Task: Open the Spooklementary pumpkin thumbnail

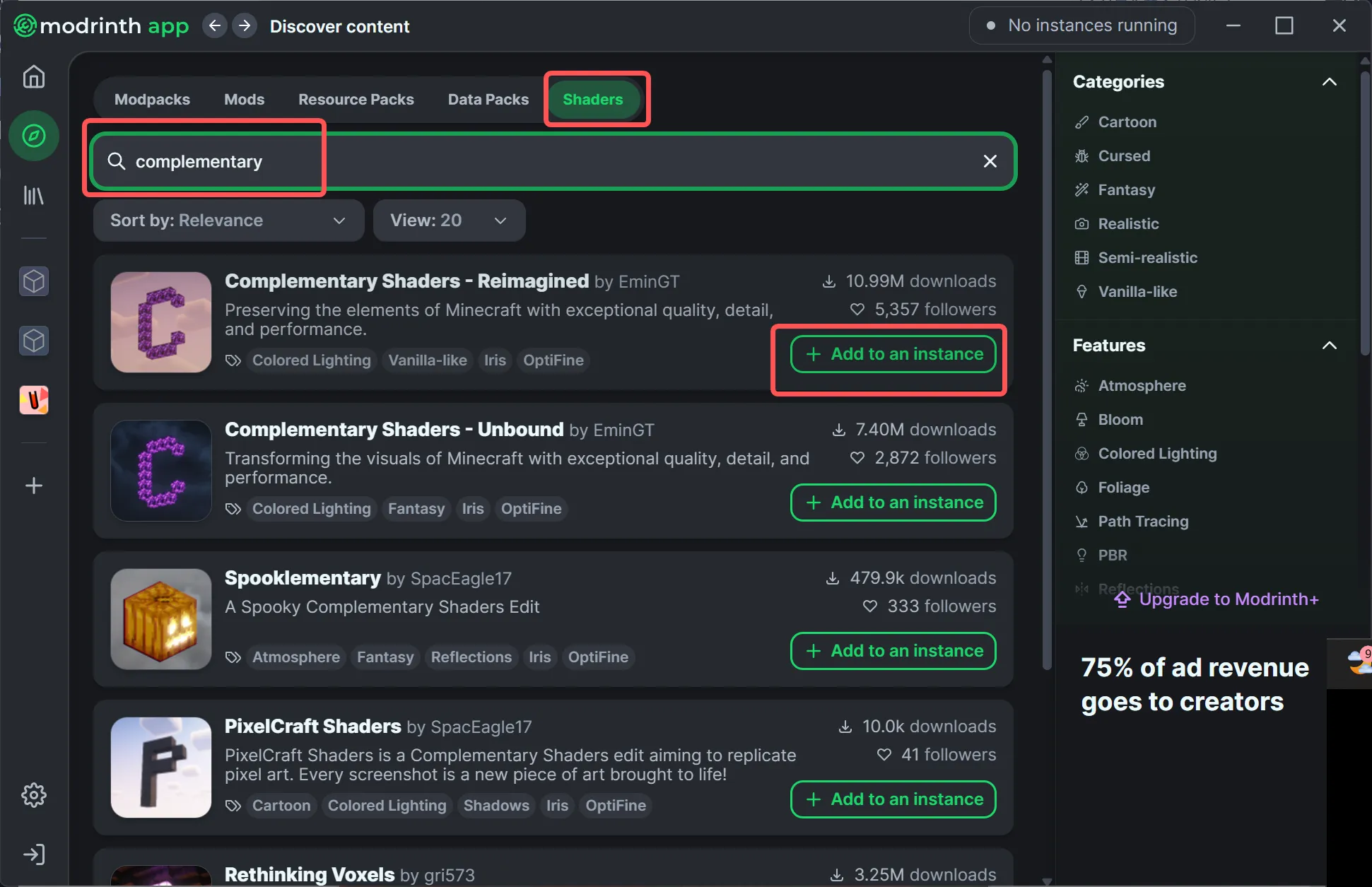Action: pos(161,619)
